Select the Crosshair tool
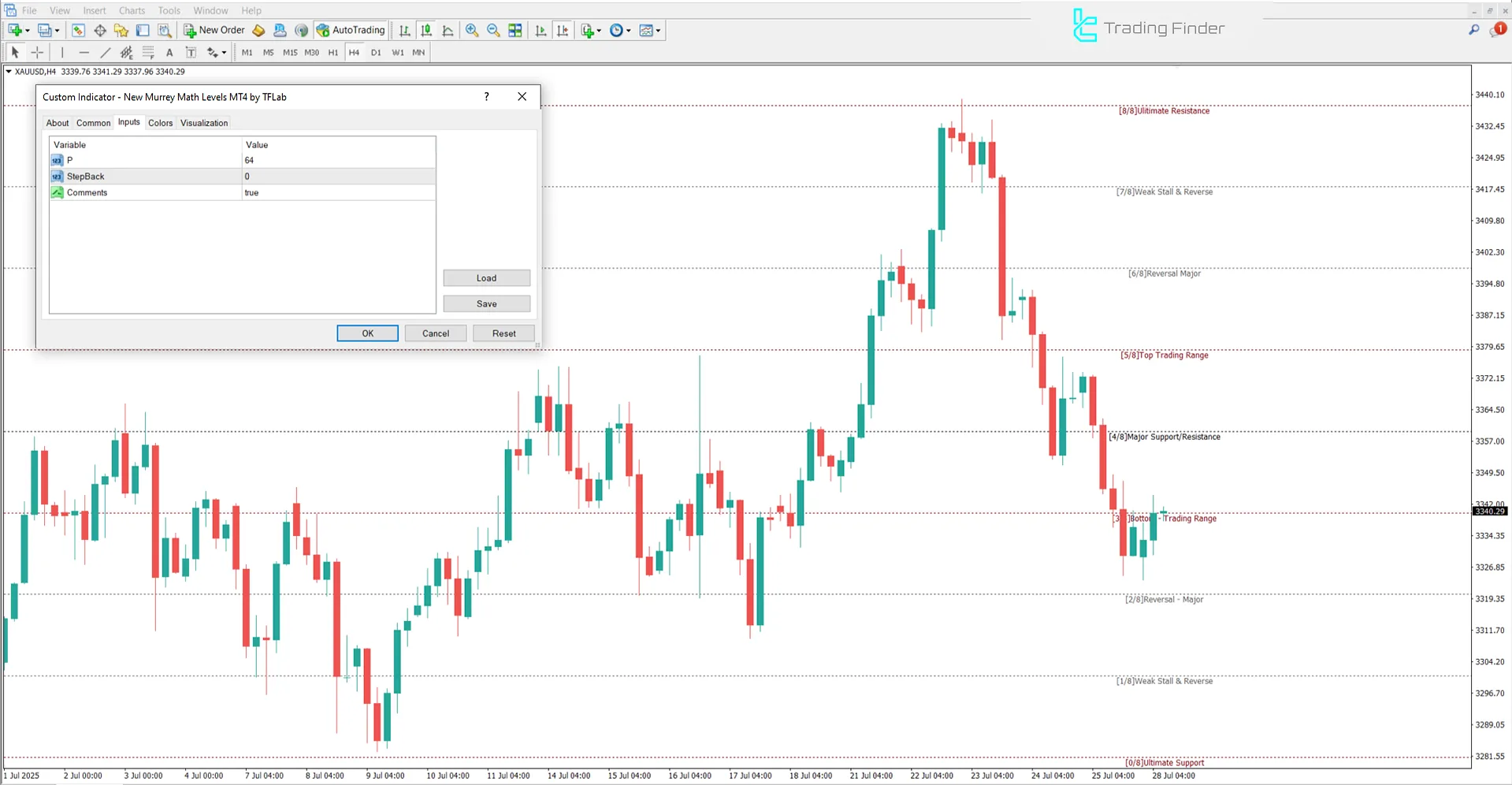 pos(37,52)
